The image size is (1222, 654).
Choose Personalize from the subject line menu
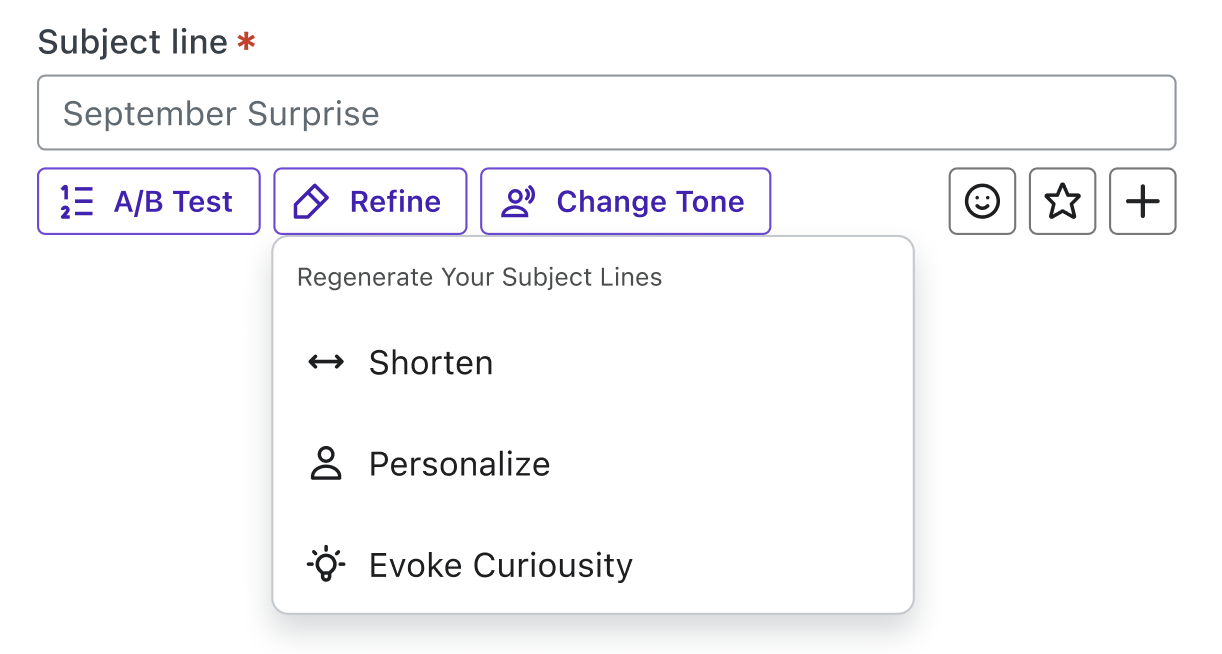(x=460, y=464)
